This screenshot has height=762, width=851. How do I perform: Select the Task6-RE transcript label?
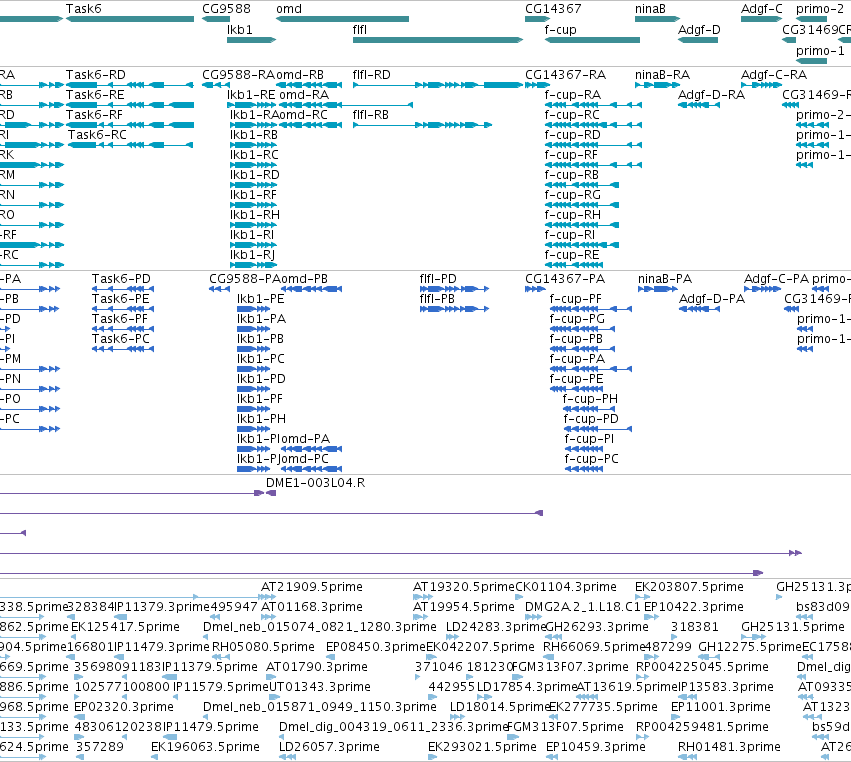(95, 95)
